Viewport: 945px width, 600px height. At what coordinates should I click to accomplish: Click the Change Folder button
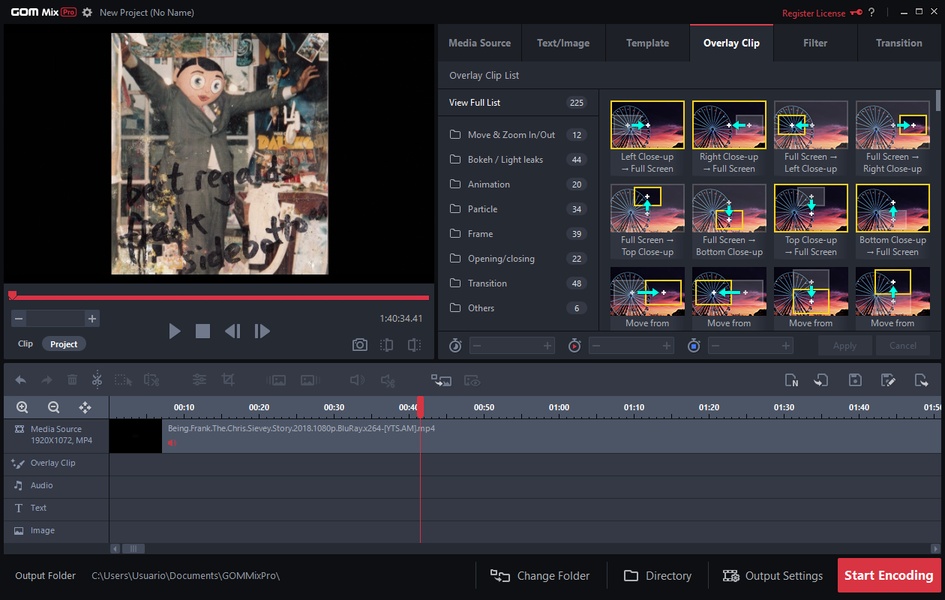click(x=540, y=576)
